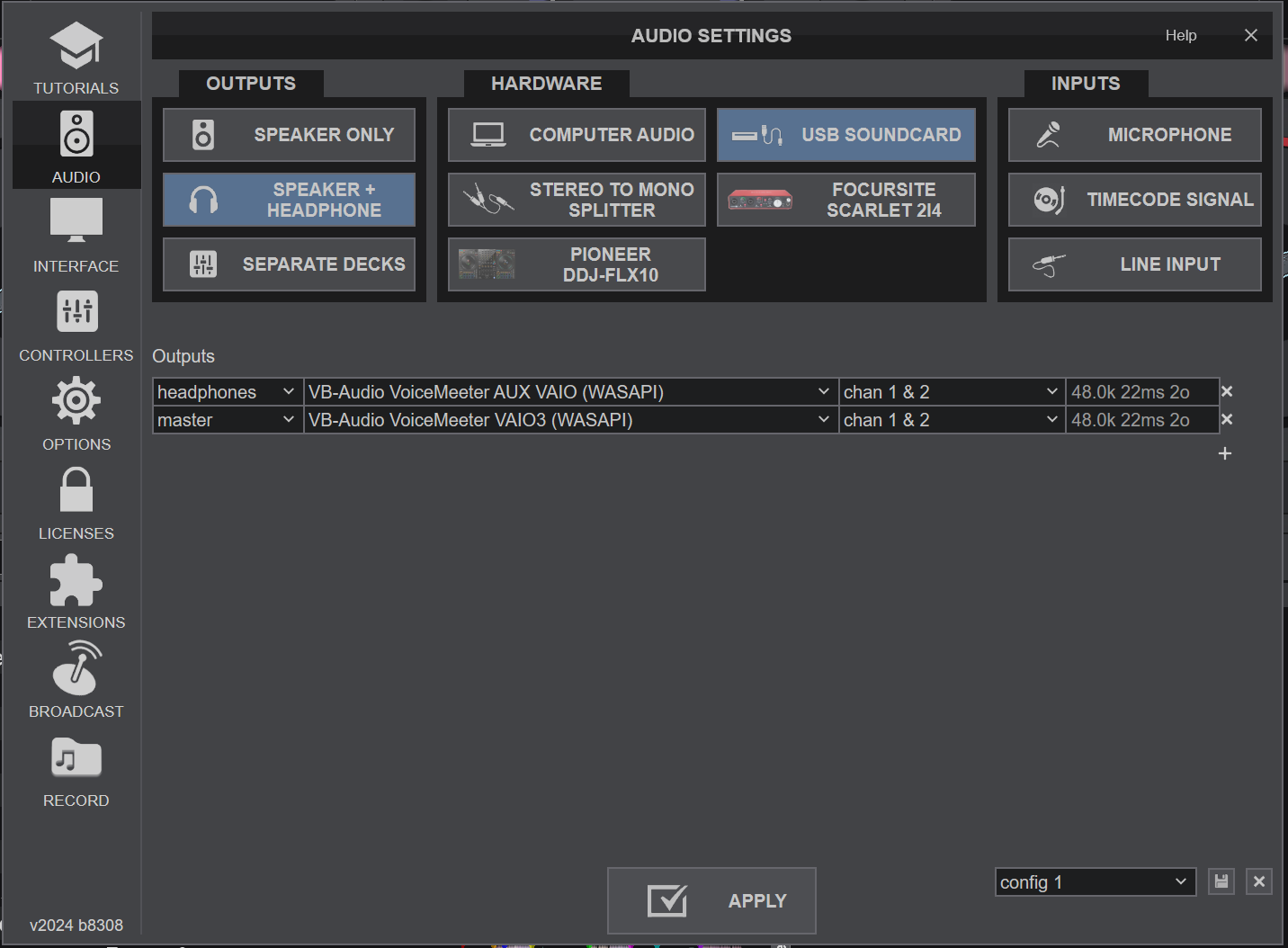
Task: Remove the master output row
Action: (1227, 420)
